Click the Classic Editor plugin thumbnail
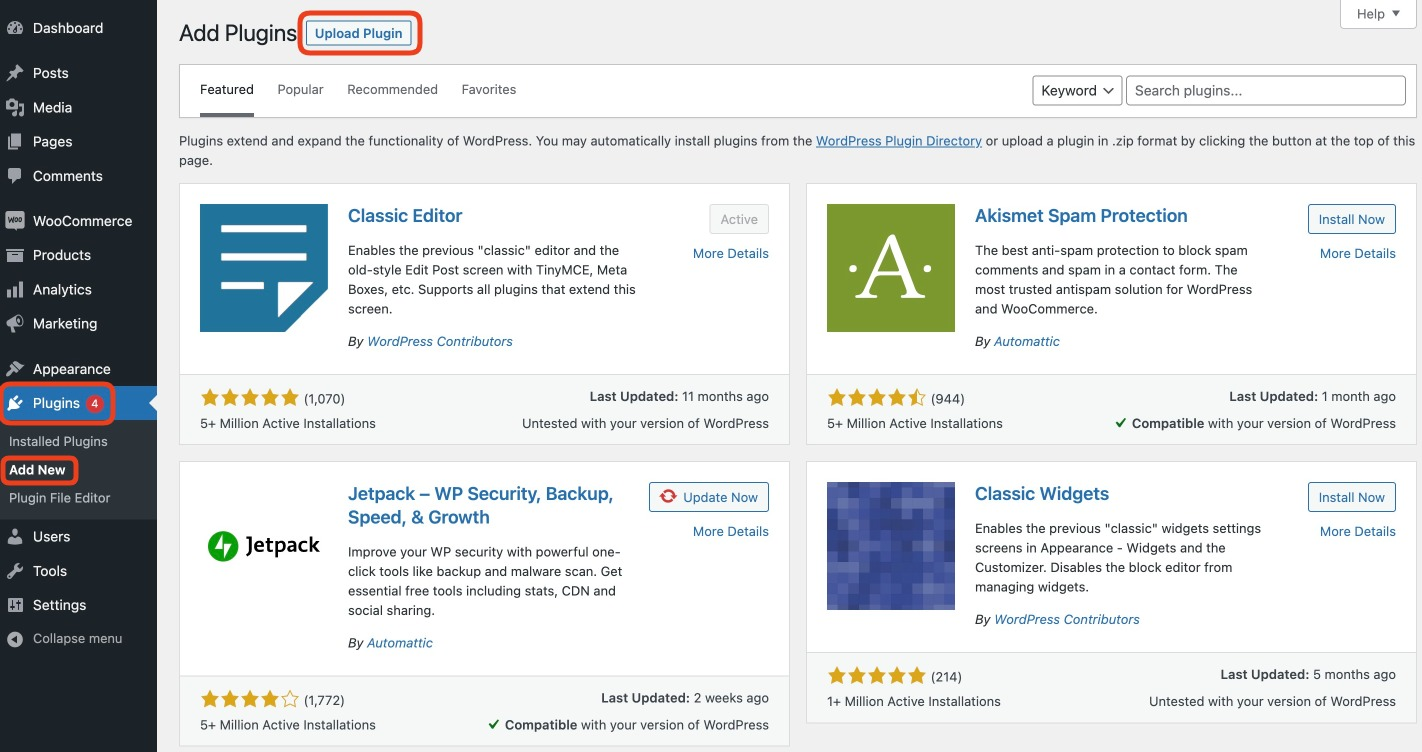1422x752 pixels. (264, 268)
